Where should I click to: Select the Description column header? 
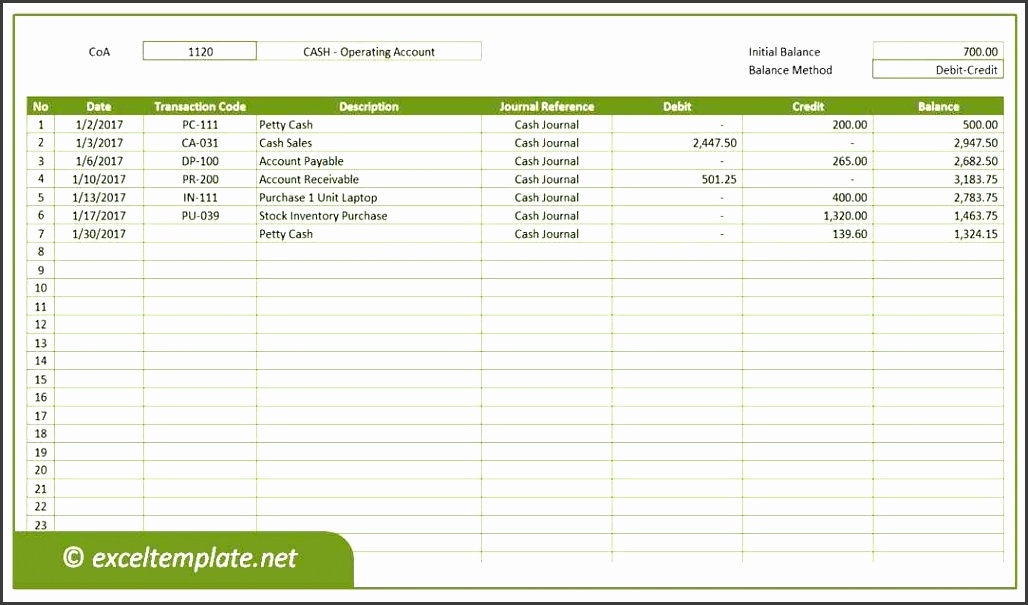(x=369, y=106)
